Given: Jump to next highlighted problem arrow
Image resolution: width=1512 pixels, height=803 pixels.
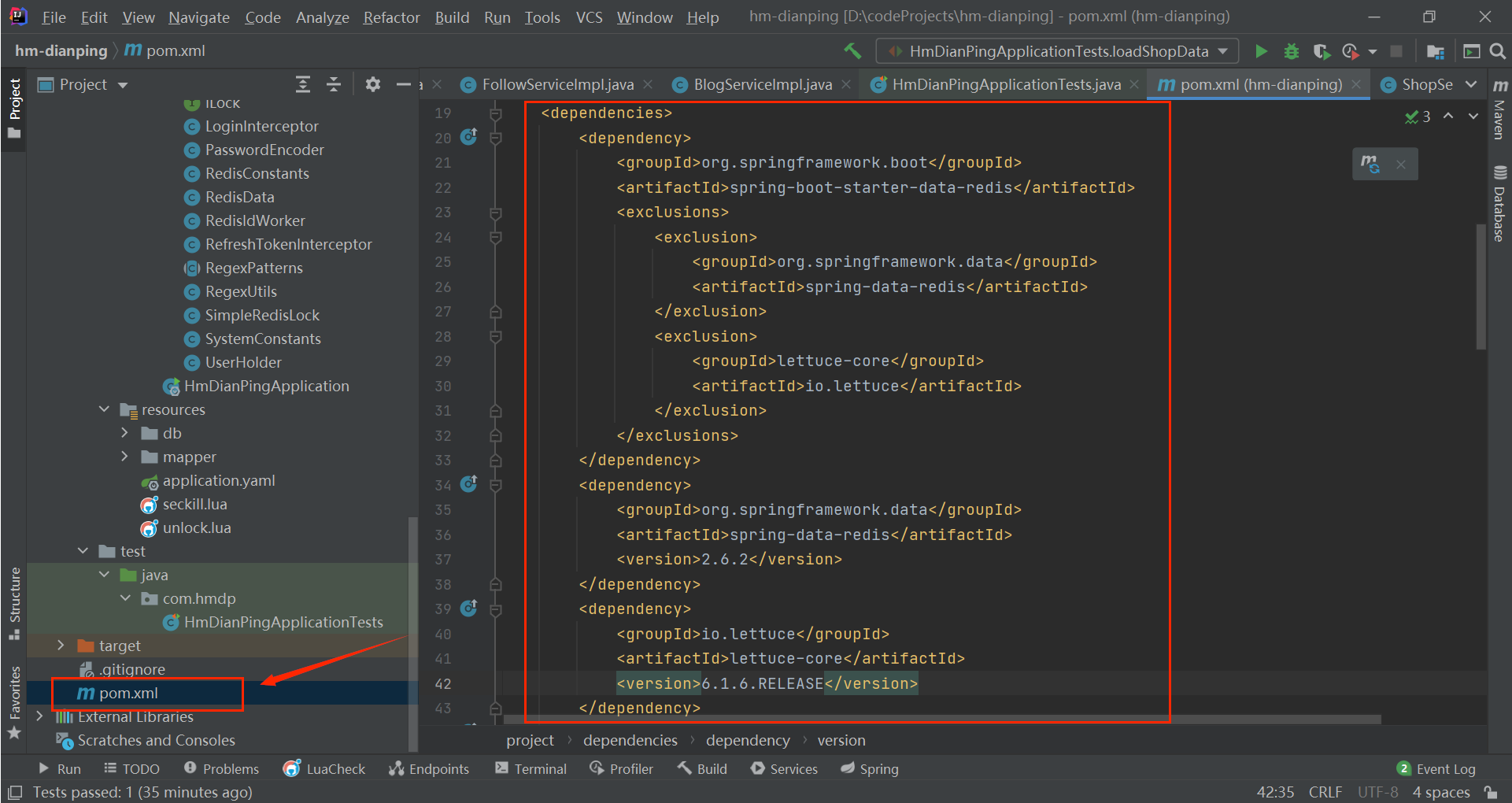Looking at the screenshot, I should click(1473, 116).
